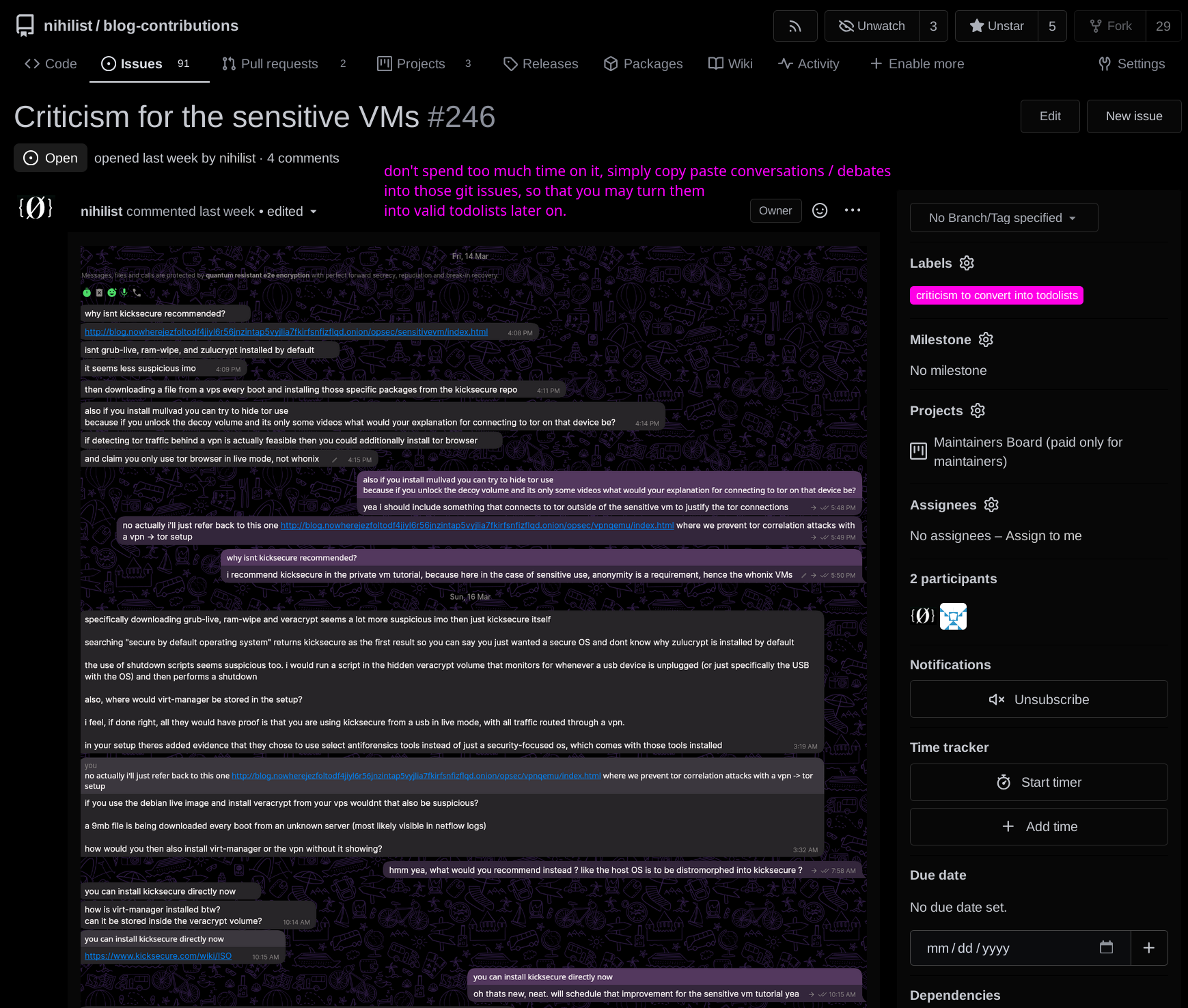The width and height of the screenshot is (1188, 1008).
Task: Unsubscribe from issue notifications
Action: tap(1038, 699)
